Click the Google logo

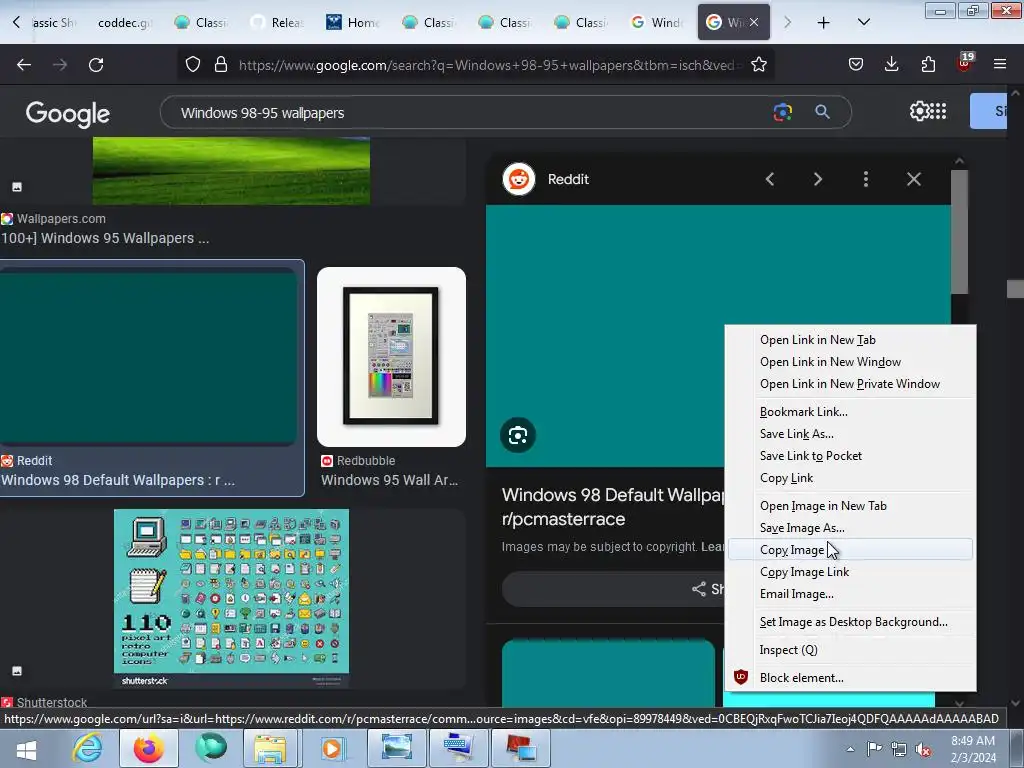point(68,114)
